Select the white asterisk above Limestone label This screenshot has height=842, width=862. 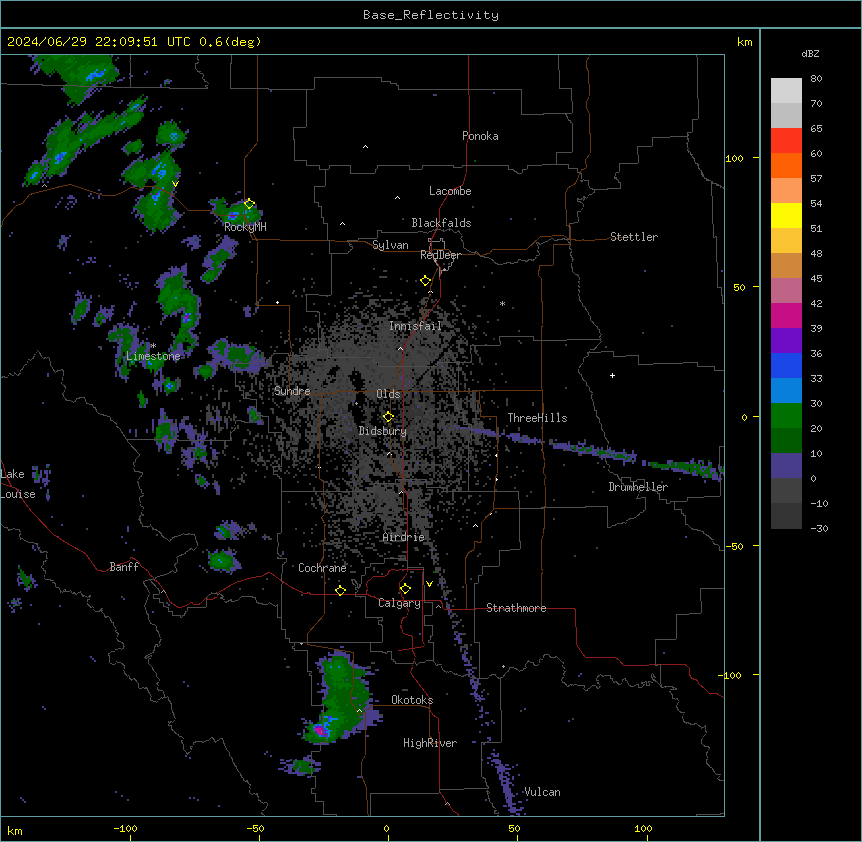154,346
